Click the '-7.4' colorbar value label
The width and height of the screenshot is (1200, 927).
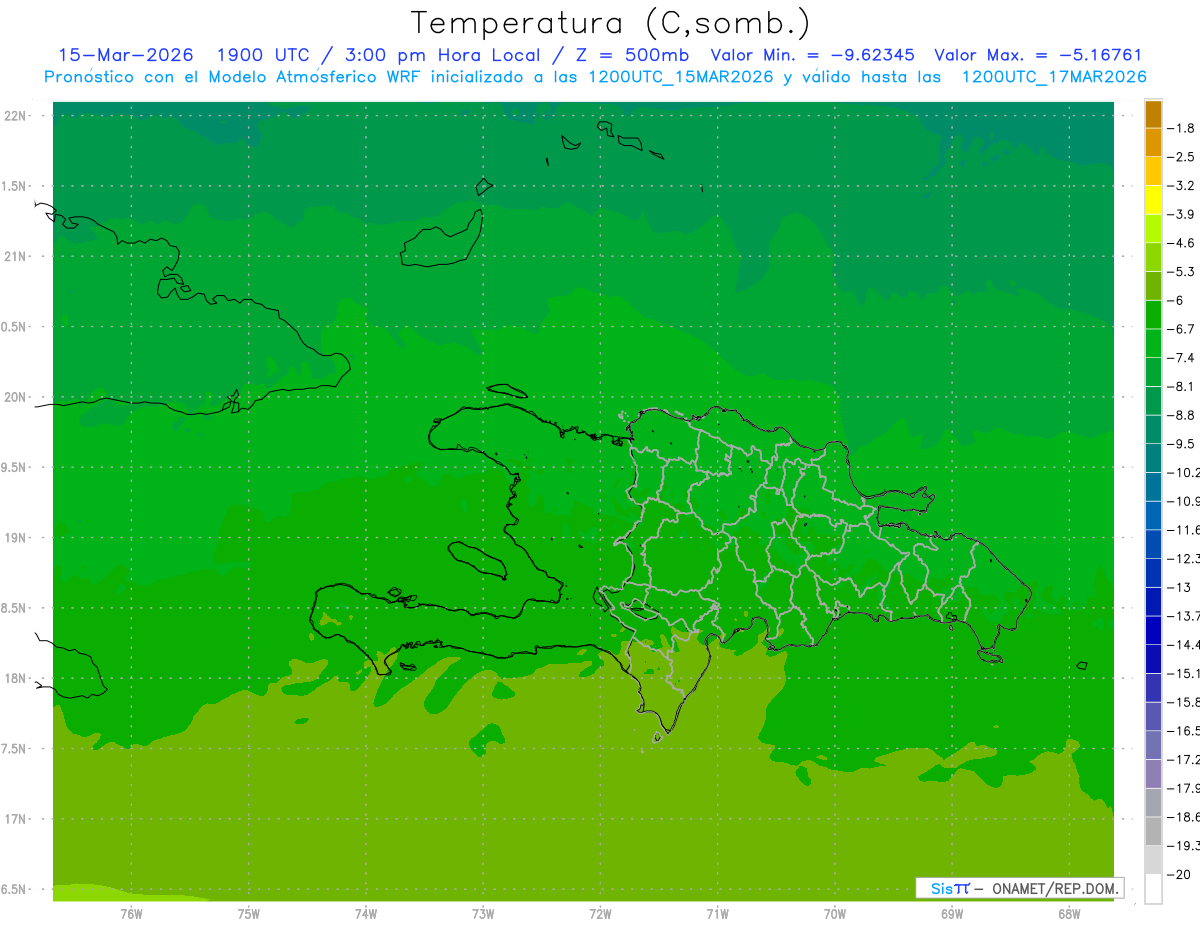[1181, 357]
